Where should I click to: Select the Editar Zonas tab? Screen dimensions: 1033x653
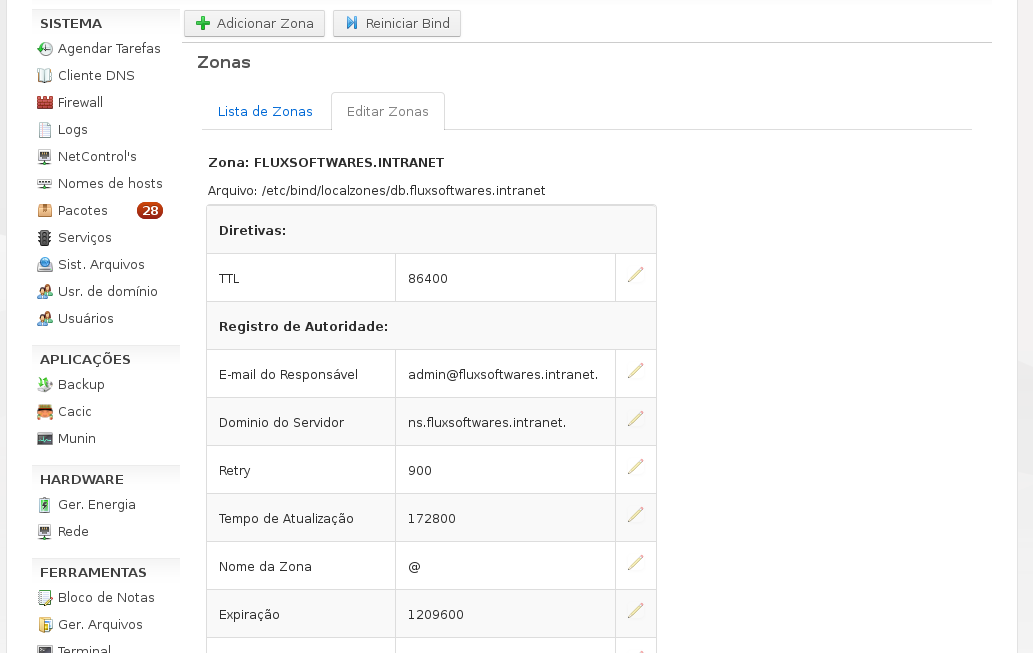coord(388,112)
